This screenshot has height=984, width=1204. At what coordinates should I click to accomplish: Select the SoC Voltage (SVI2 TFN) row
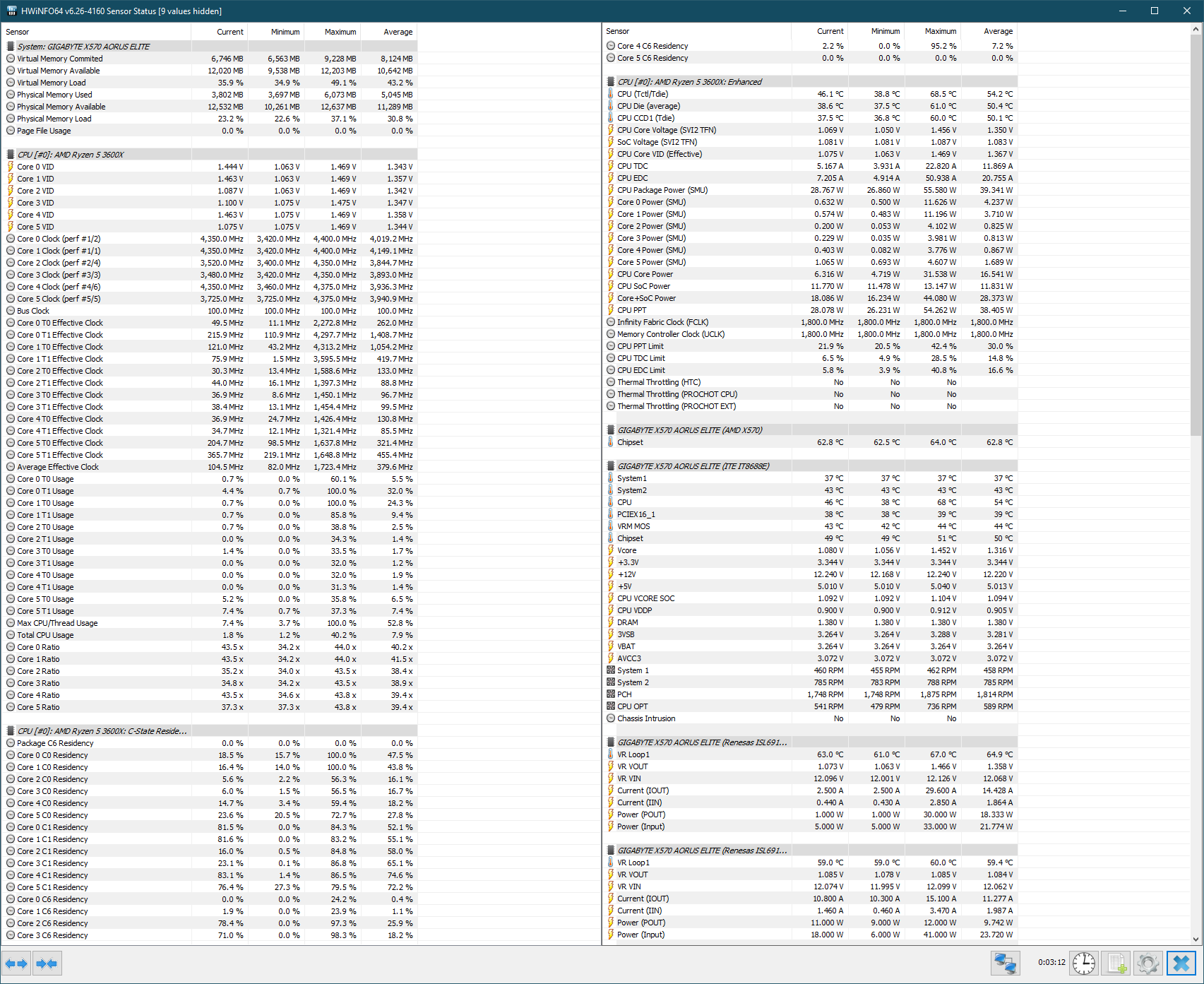coord(811,142)
